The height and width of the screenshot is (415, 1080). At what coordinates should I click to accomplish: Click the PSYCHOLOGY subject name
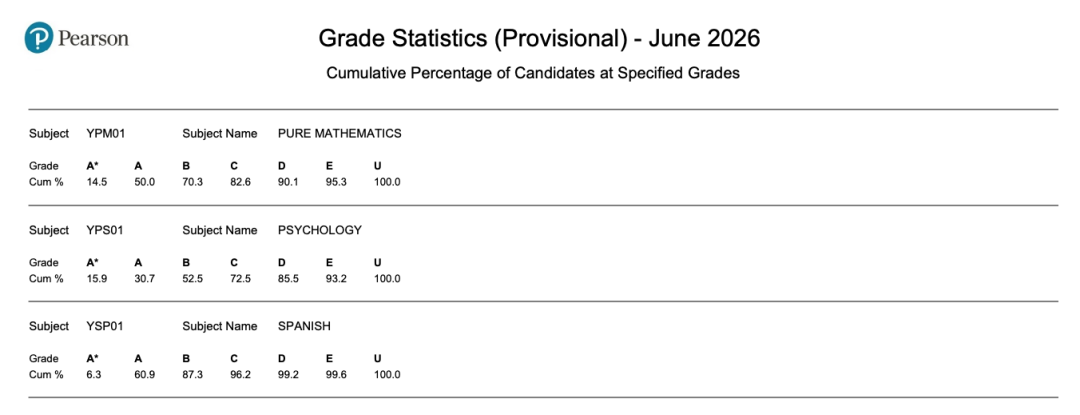pyautogui.click(x=320, y=230)
